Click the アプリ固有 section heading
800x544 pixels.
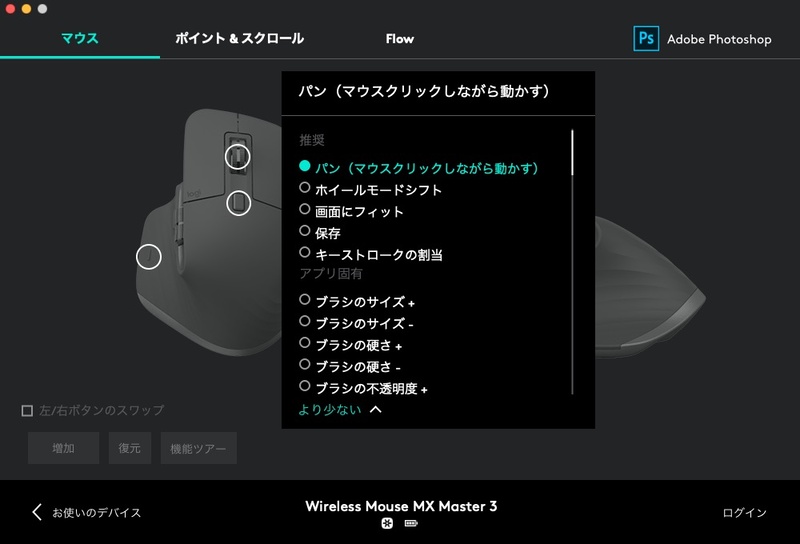pos(331,274)
